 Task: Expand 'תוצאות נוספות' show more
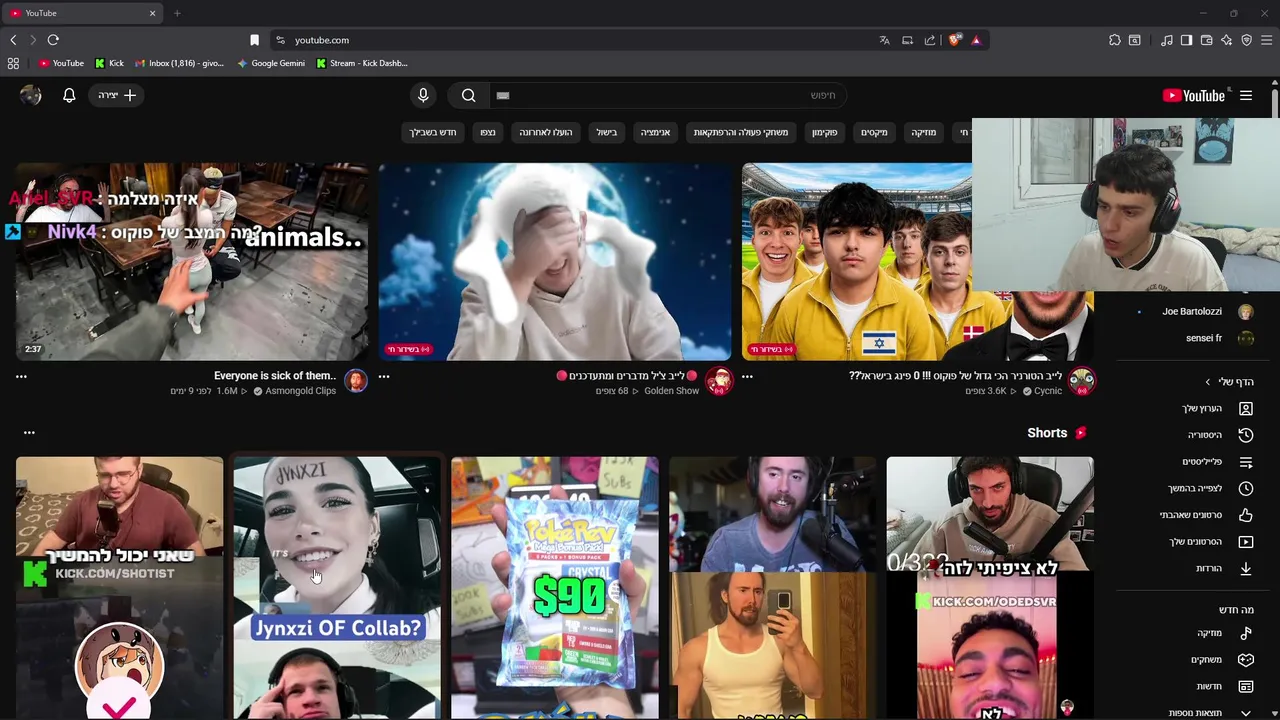(1217, 712)
